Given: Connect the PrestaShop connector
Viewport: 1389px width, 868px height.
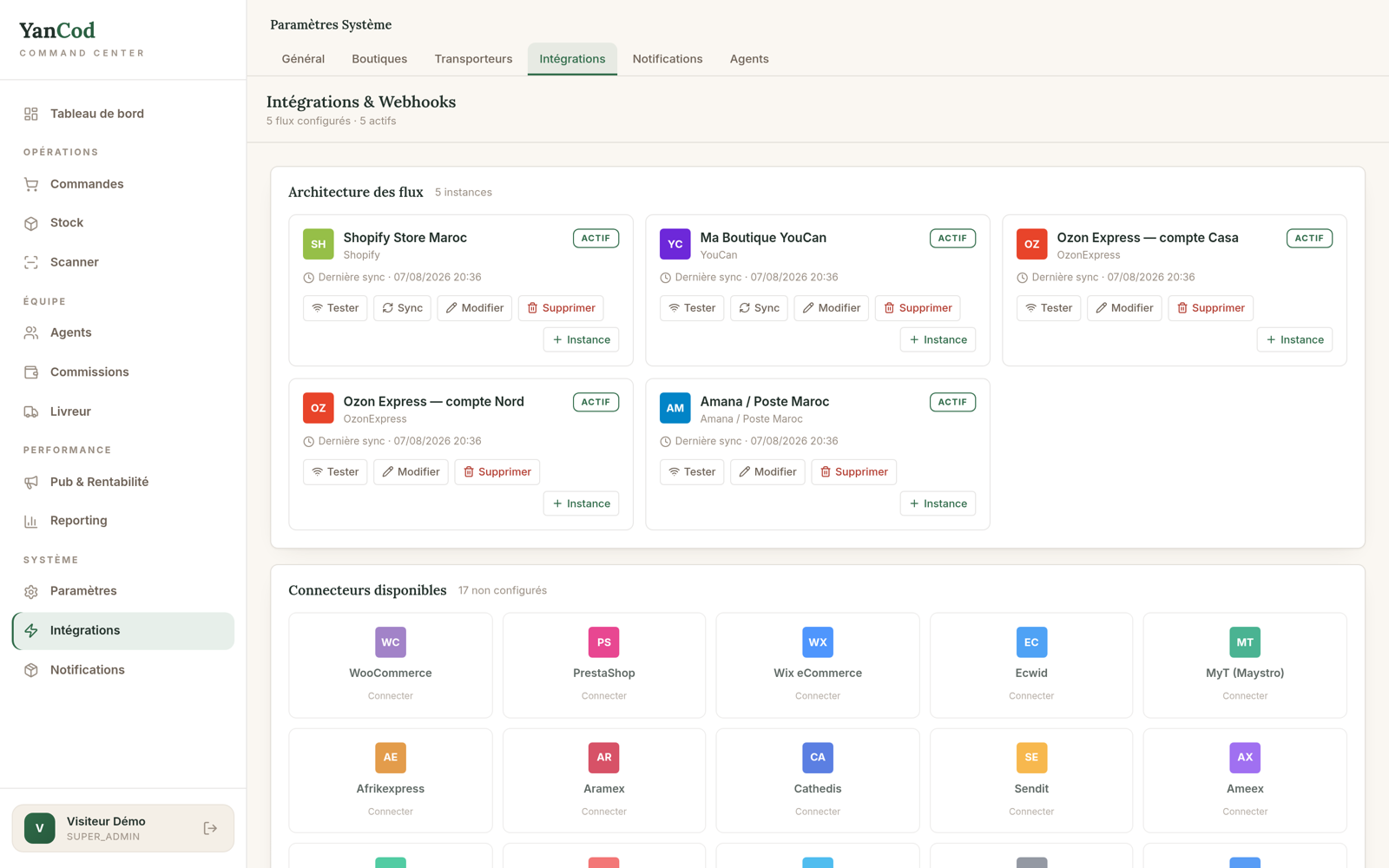Looking at the screenshot, I should tap(604, 696).
